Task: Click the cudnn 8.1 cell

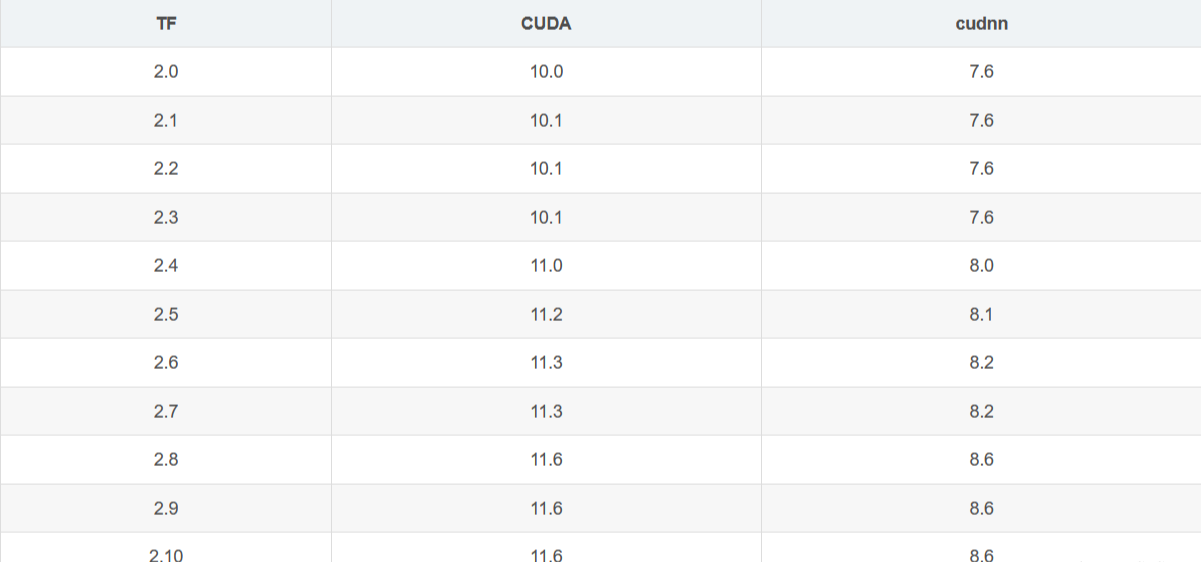Action: (981, 314)
